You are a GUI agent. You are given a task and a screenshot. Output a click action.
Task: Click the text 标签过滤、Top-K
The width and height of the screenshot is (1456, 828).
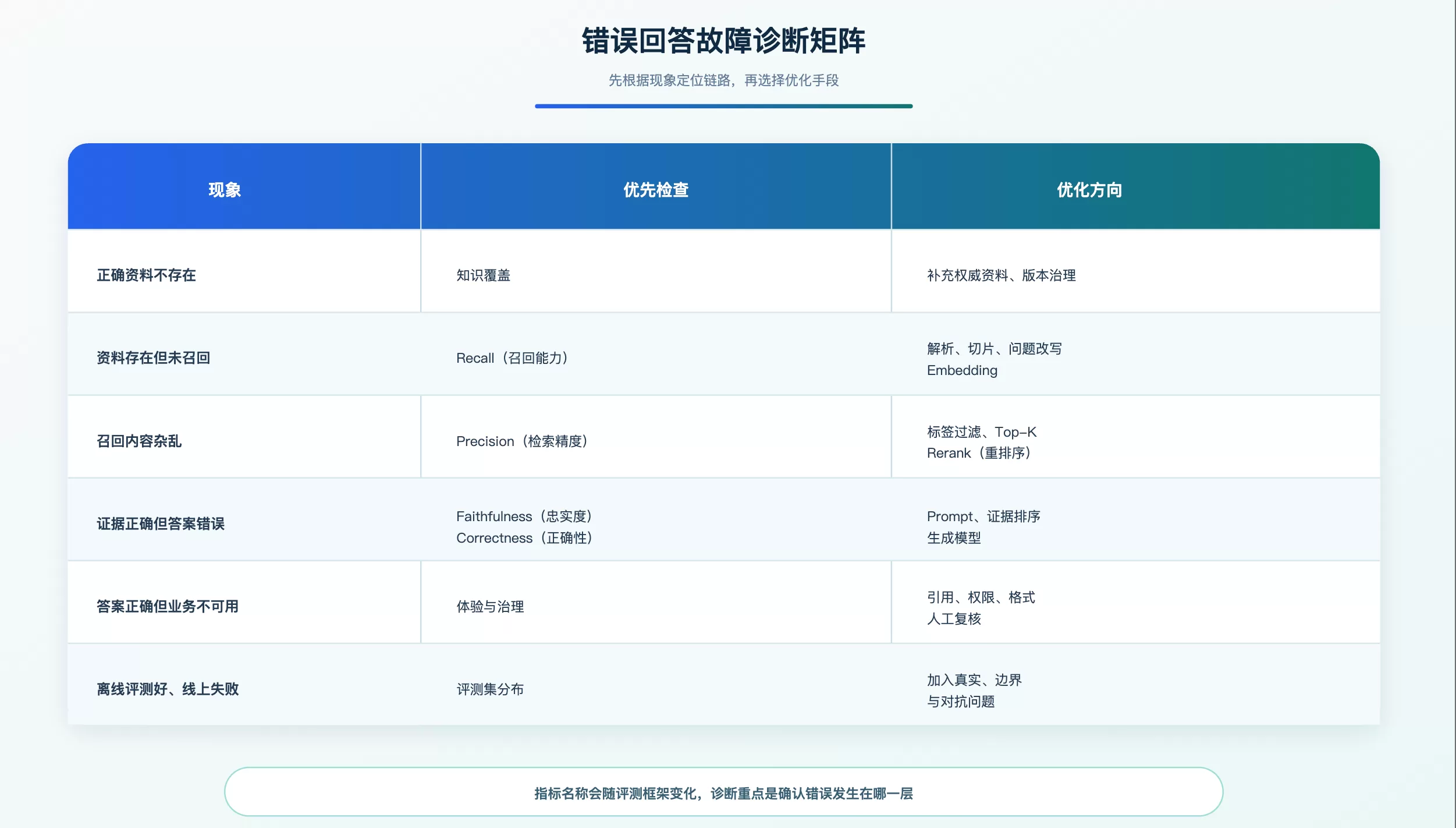[982, 431]
